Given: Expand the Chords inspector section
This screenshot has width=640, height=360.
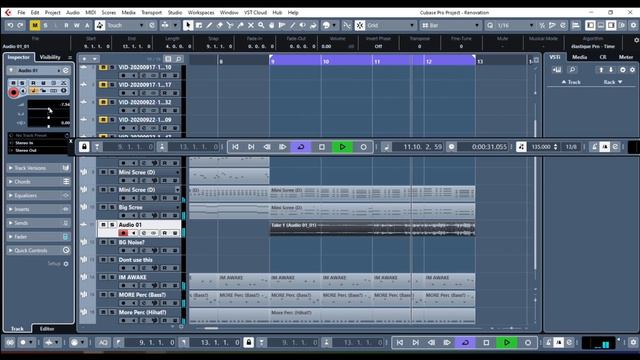Looking at the screenshot, I should click(x=39, y=182).
